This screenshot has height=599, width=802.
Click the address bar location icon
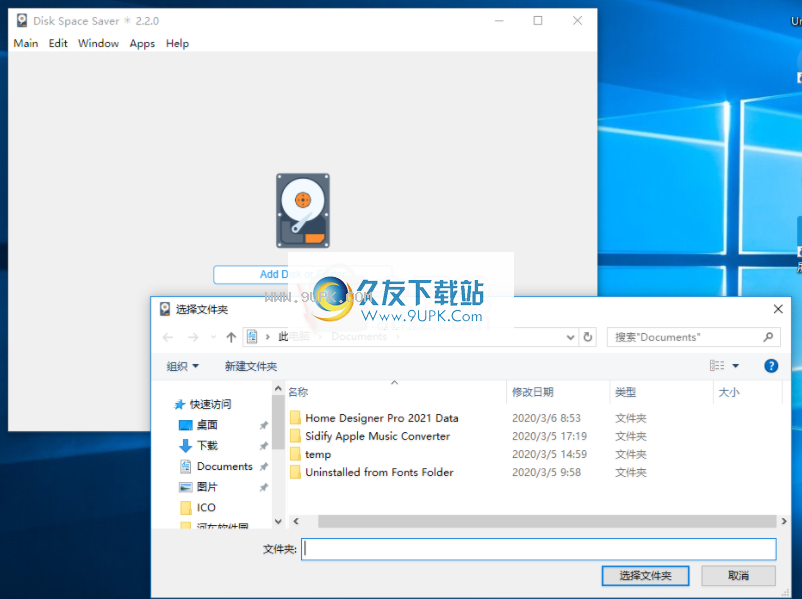click(x=252, y=337)
